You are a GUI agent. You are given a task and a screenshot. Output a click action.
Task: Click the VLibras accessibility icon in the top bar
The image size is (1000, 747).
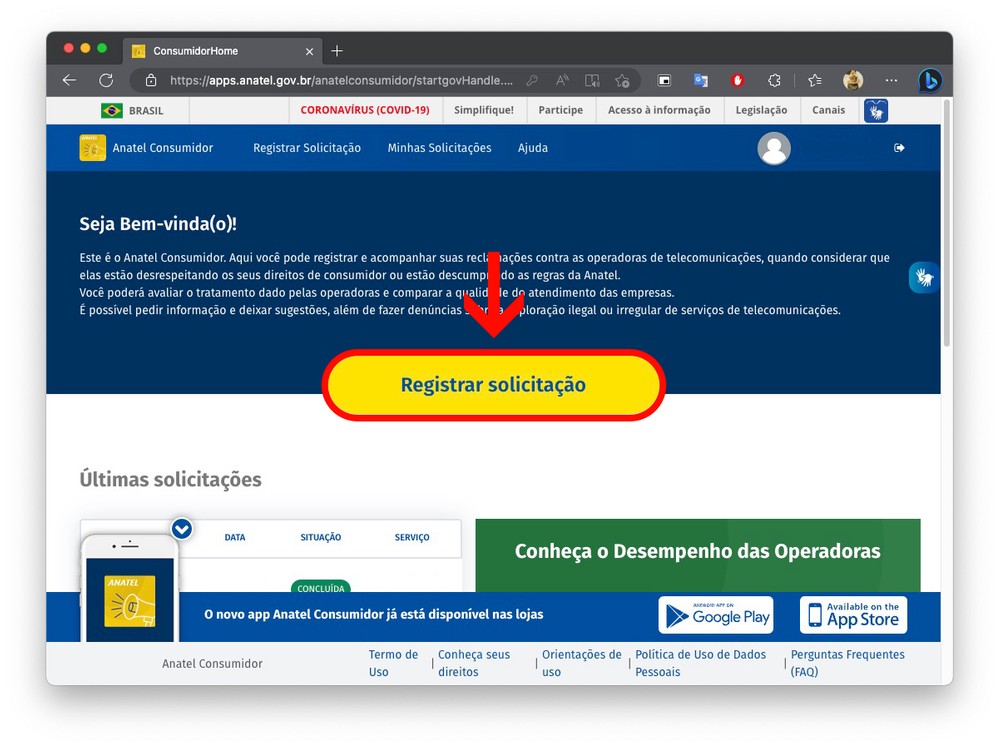(876, 111)
